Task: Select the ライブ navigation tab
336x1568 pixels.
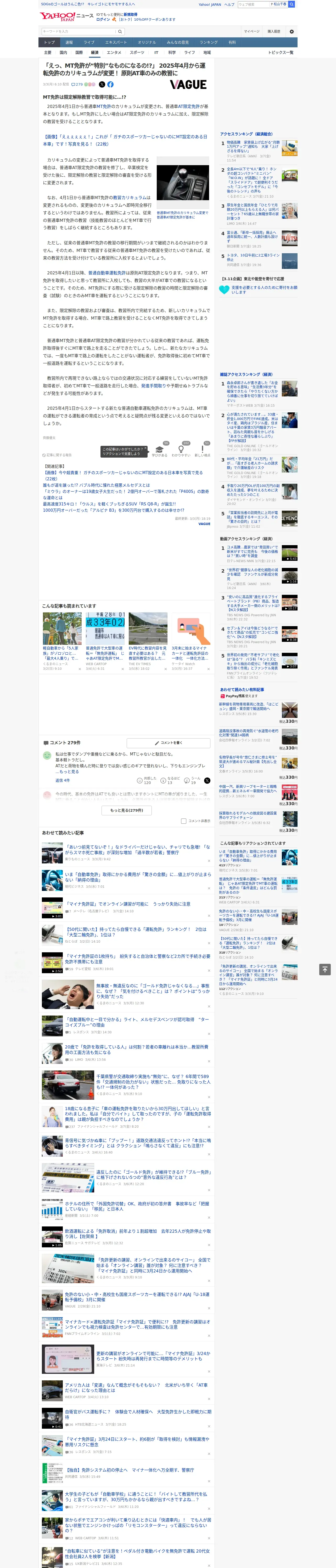Action: pyautogui.click(x=89, y=43)
